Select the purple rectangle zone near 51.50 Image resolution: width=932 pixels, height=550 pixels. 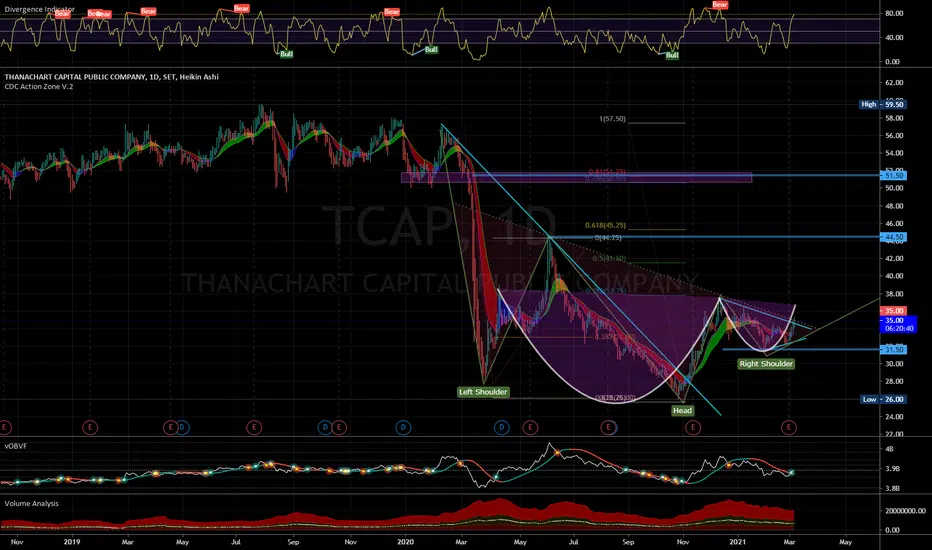(577, 177)
